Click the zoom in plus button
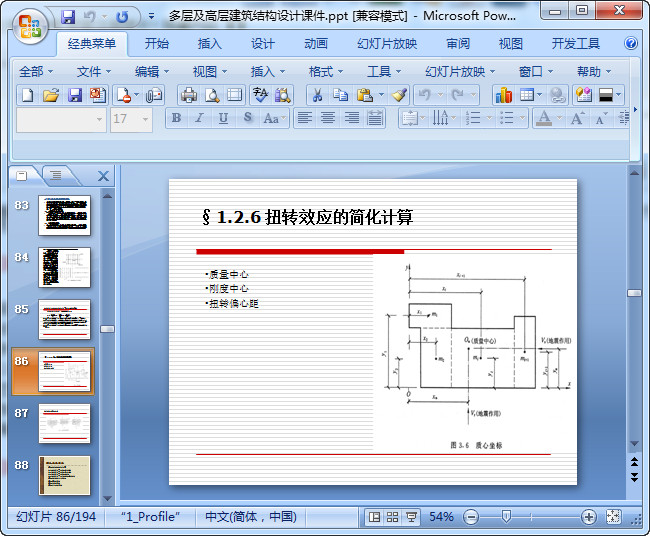This screenshot has height=536, width=650. (589, 517)
